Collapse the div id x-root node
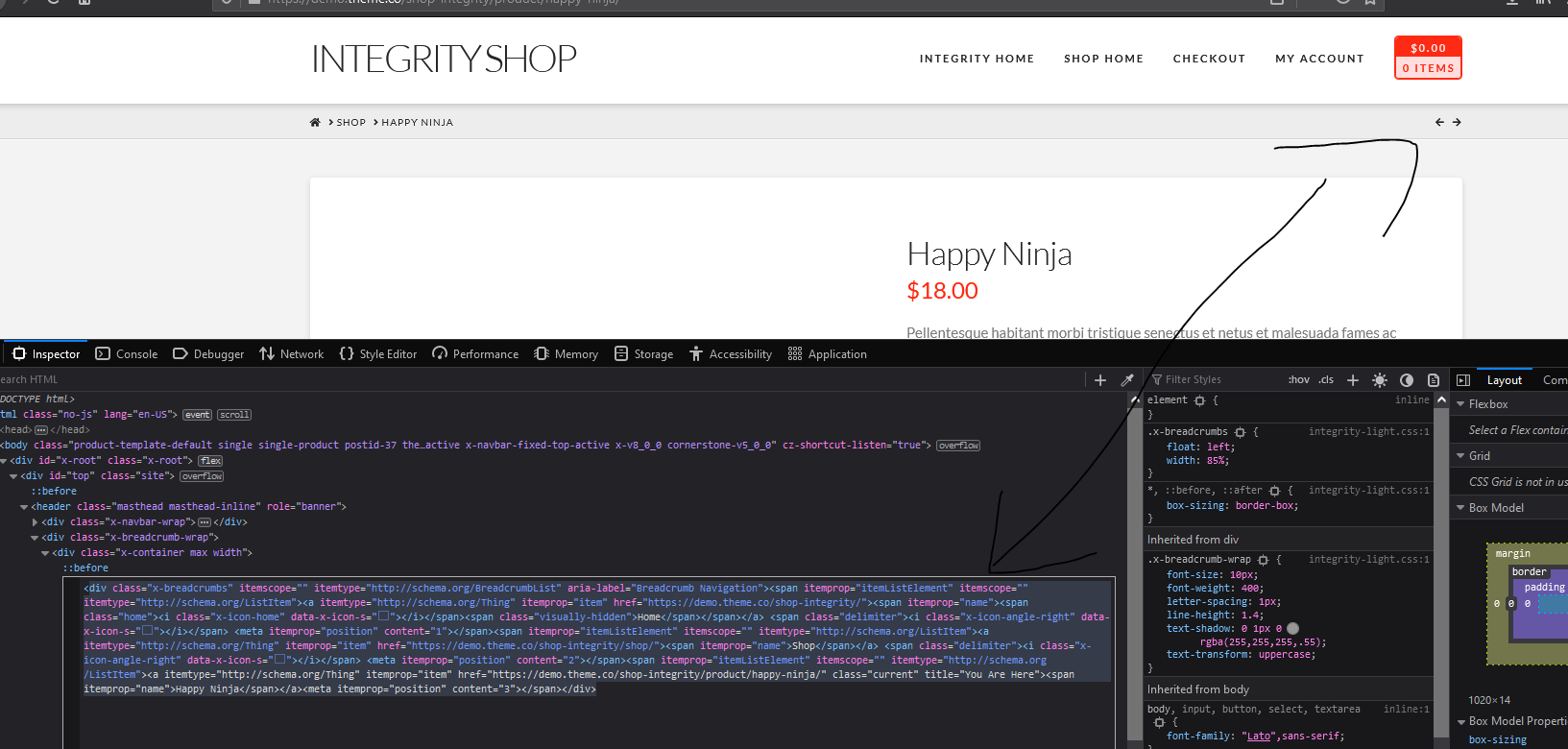The height and width of the screenshot is (749, 1568). (4, 461)
